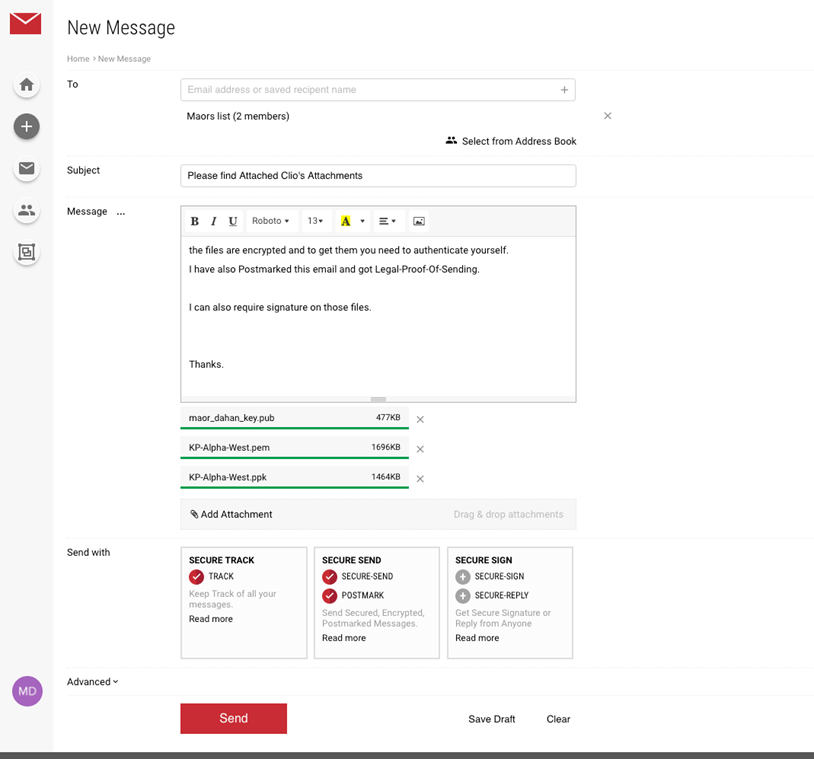Open the mail inbox sidebar icon
This screenshot has width=814, height=759.
pyautogui.click(x=27, y=169)
